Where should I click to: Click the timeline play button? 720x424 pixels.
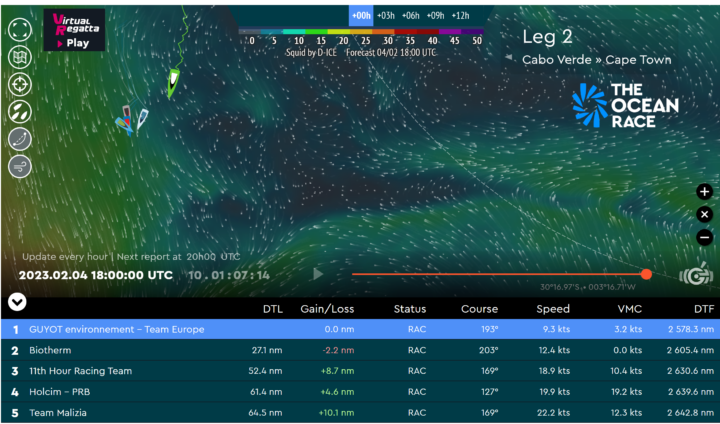tap(318, 274)
